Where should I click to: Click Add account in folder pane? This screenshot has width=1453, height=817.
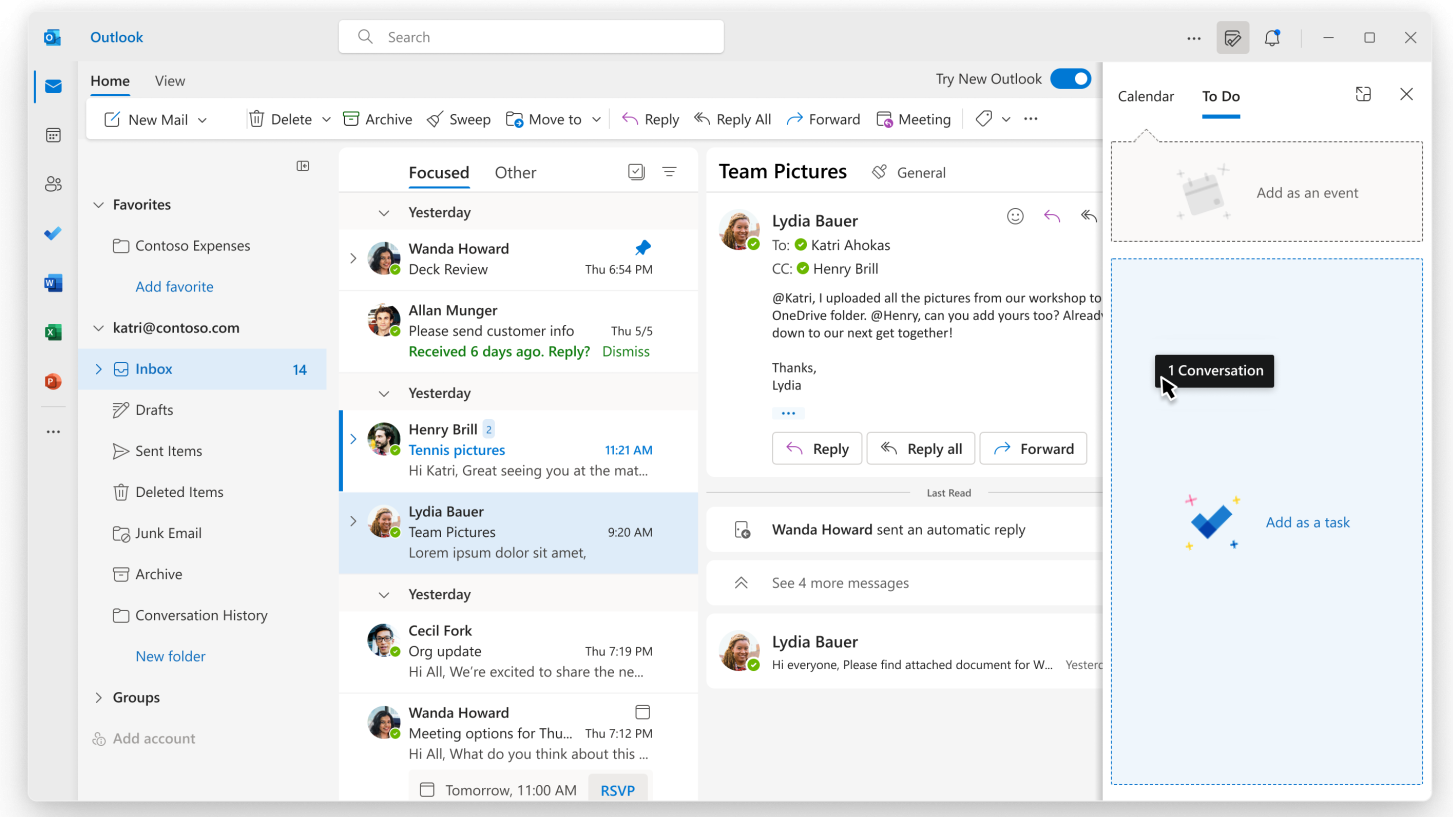coord(144,739)
